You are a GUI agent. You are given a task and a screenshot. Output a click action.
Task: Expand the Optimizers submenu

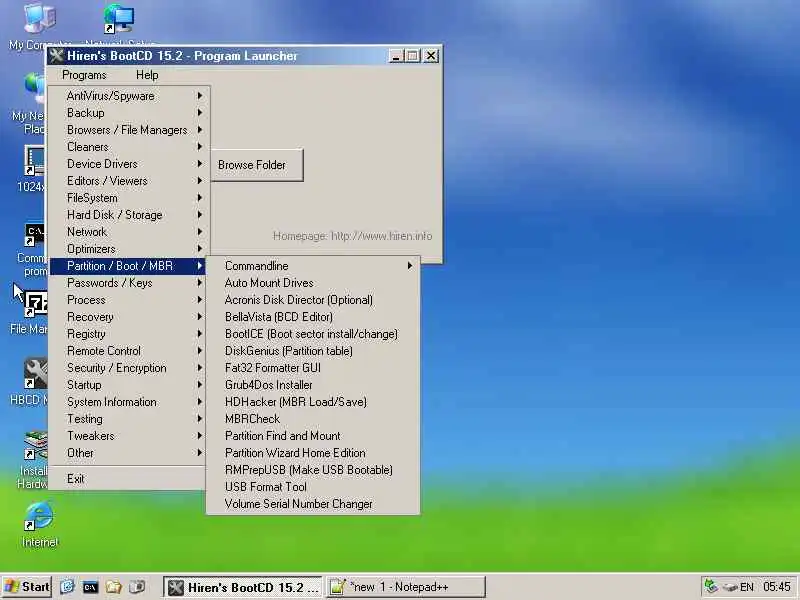click(128, 248)
